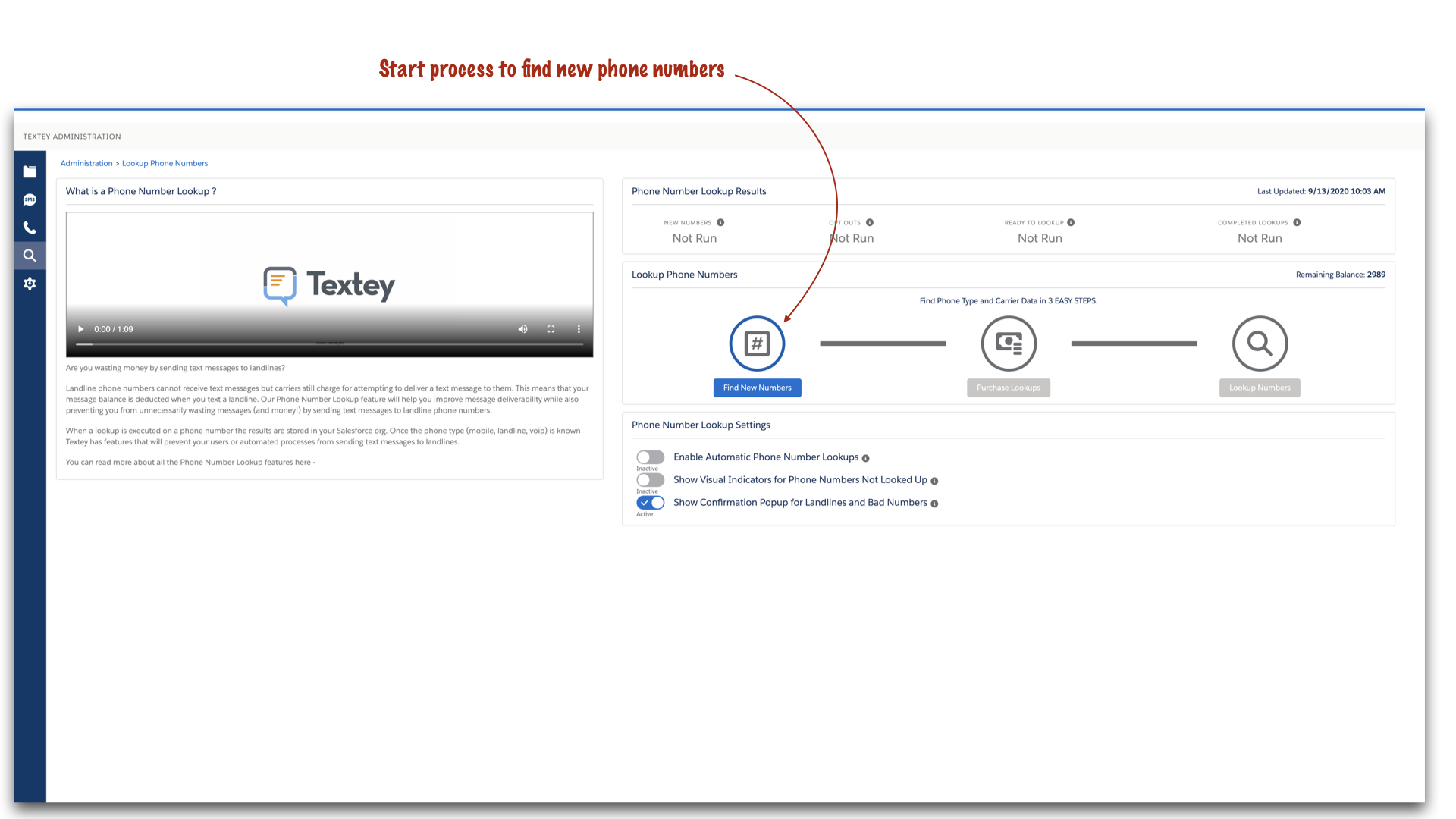Image resolution: width=1456 pixels, height=819 pixels.
Task: Click the video time '0:00 / 1:09'
Action: [114, 329]
